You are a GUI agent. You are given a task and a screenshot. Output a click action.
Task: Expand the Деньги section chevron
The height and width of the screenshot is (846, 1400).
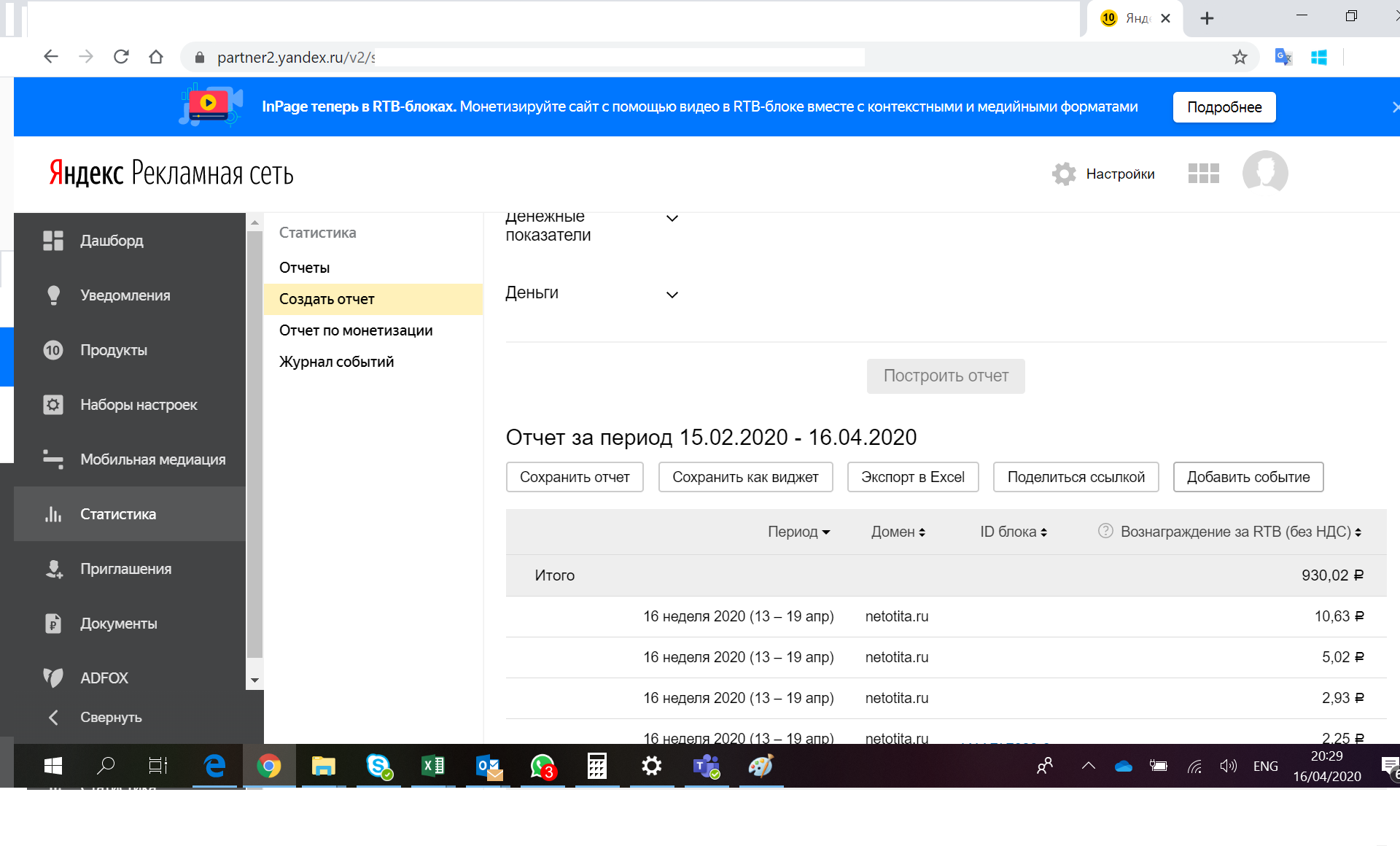672,295
